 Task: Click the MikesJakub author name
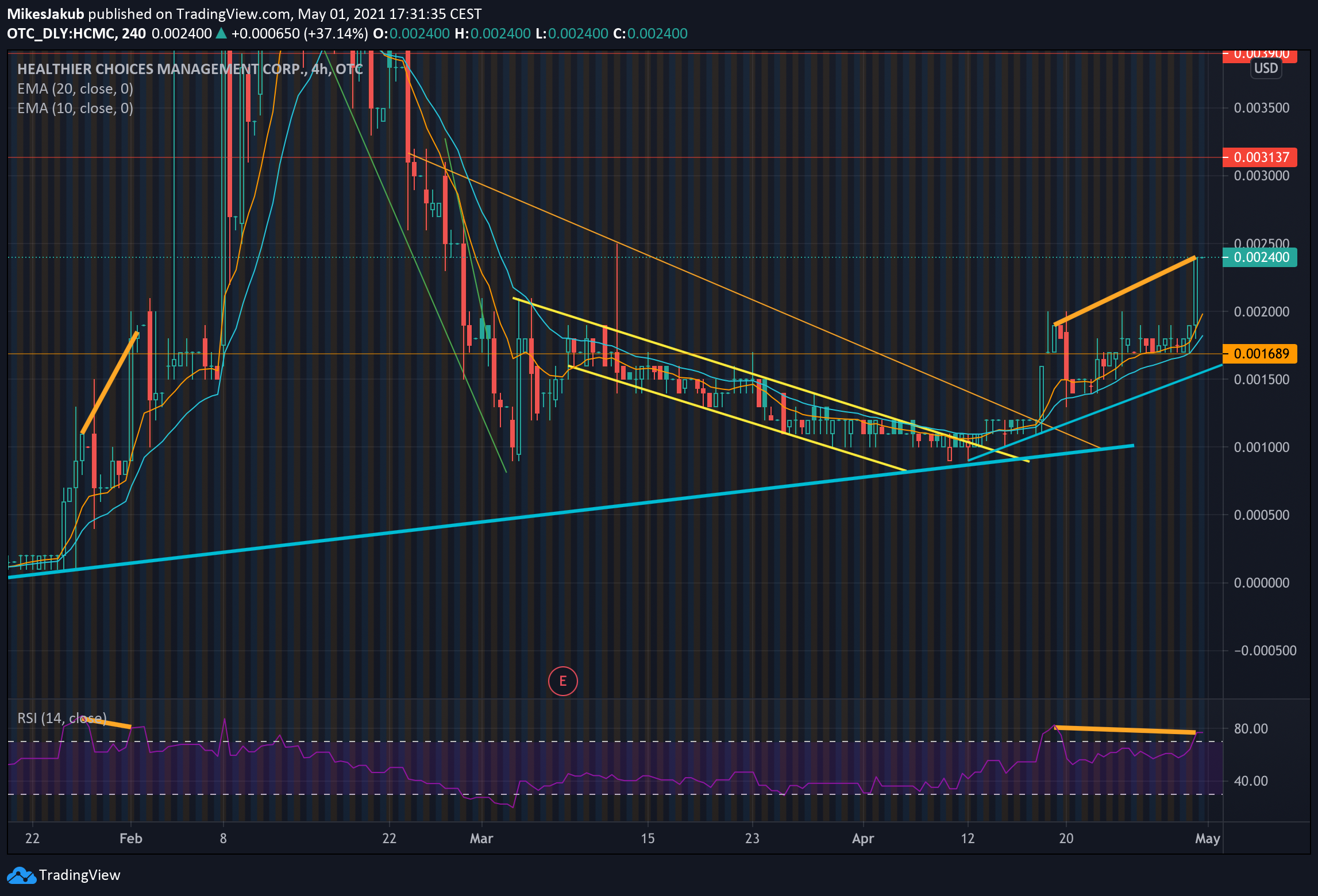[x=45, y=14]
